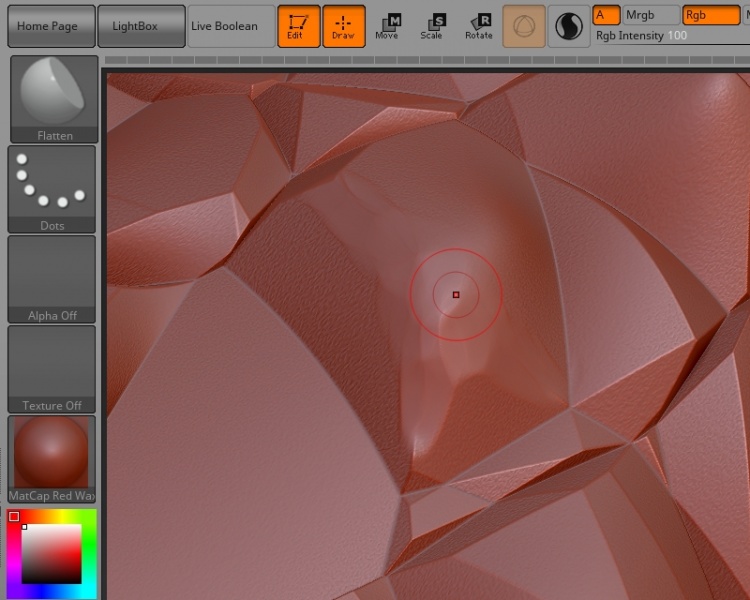Activate the Move tool

(388, 26)
